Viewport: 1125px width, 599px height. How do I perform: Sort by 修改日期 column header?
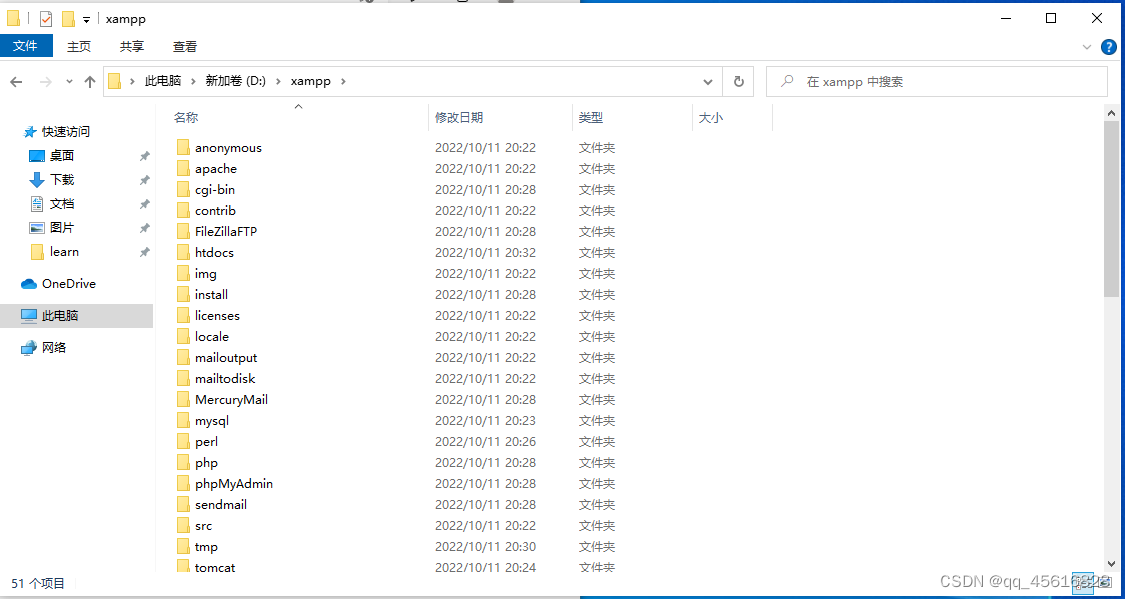459,118
